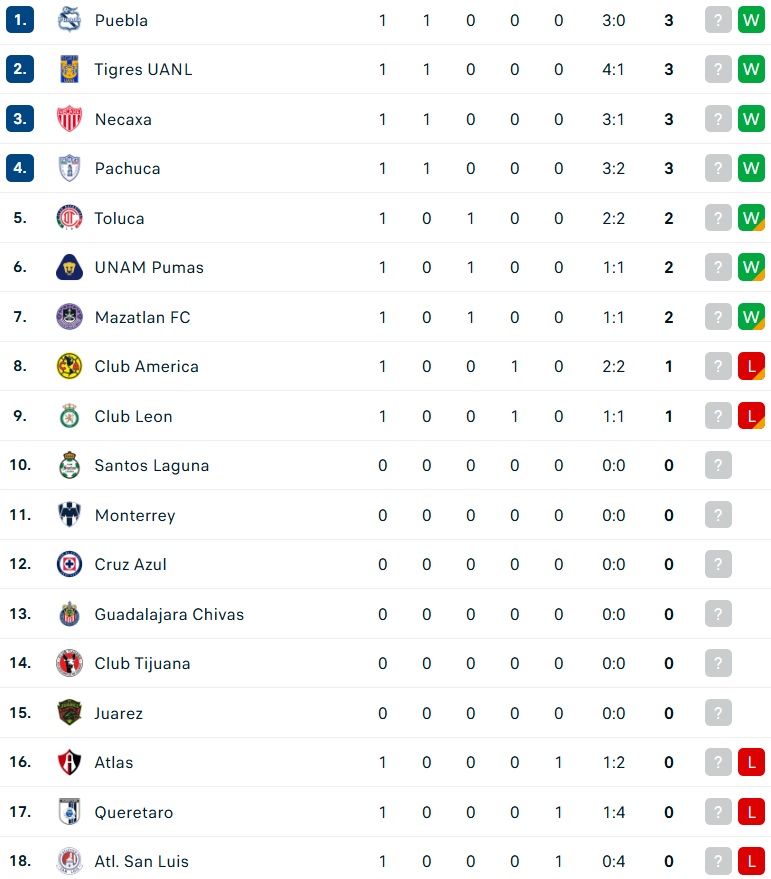Click the Tigres UANL team logo
The height and width of the screenshot is (879, 771).
pyautogui.click(x=70, y=69)
